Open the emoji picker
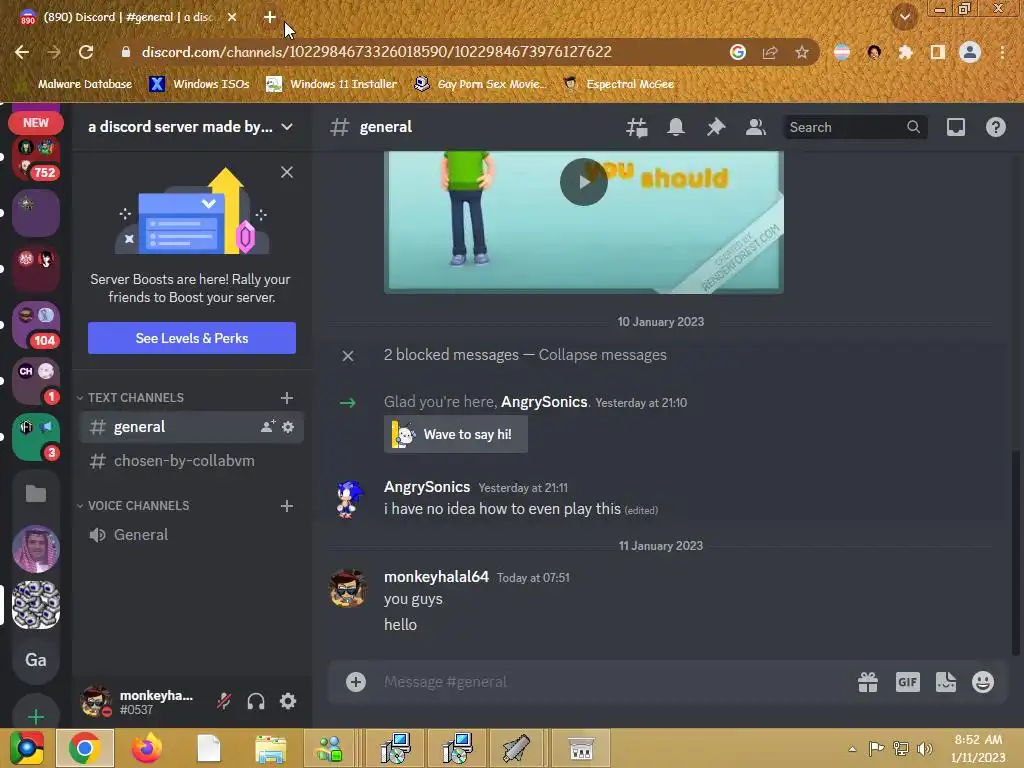This screenshot has width=1024, height=768. point(983,682)
